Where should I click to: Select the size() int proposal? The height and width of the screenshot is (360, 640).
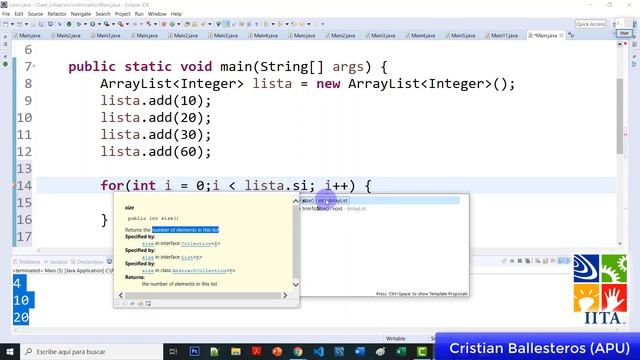coord(380,200)
